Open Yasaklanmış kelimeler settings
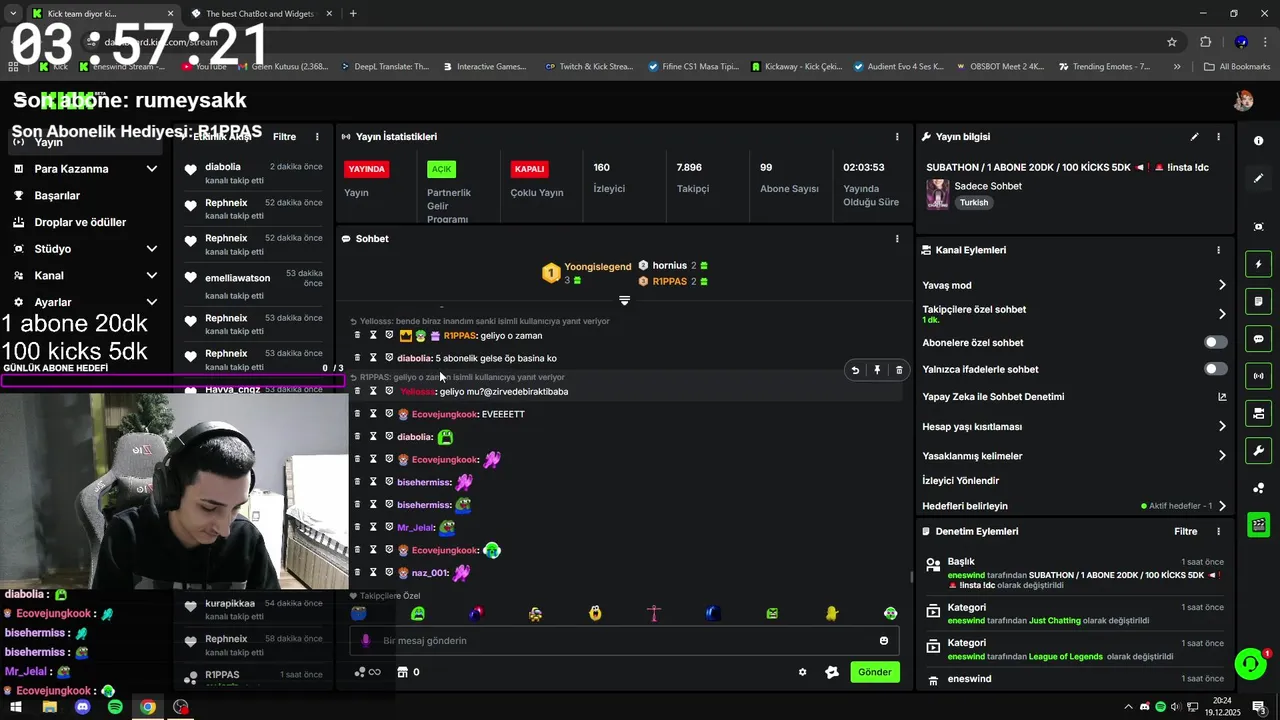 1221,455
